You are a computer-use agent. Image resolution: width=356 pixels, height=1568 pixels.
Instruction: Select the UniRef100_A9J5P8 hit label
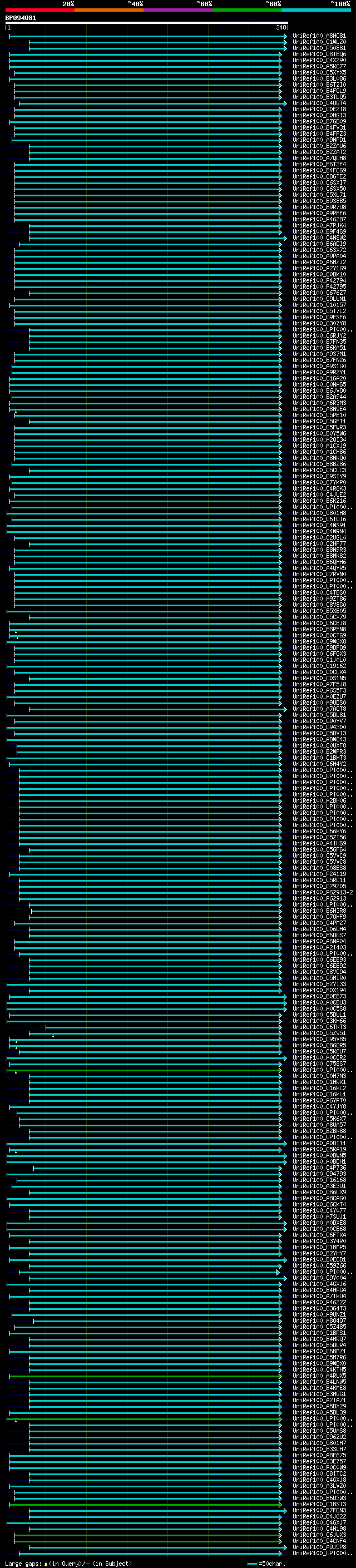click(319, 1547)
